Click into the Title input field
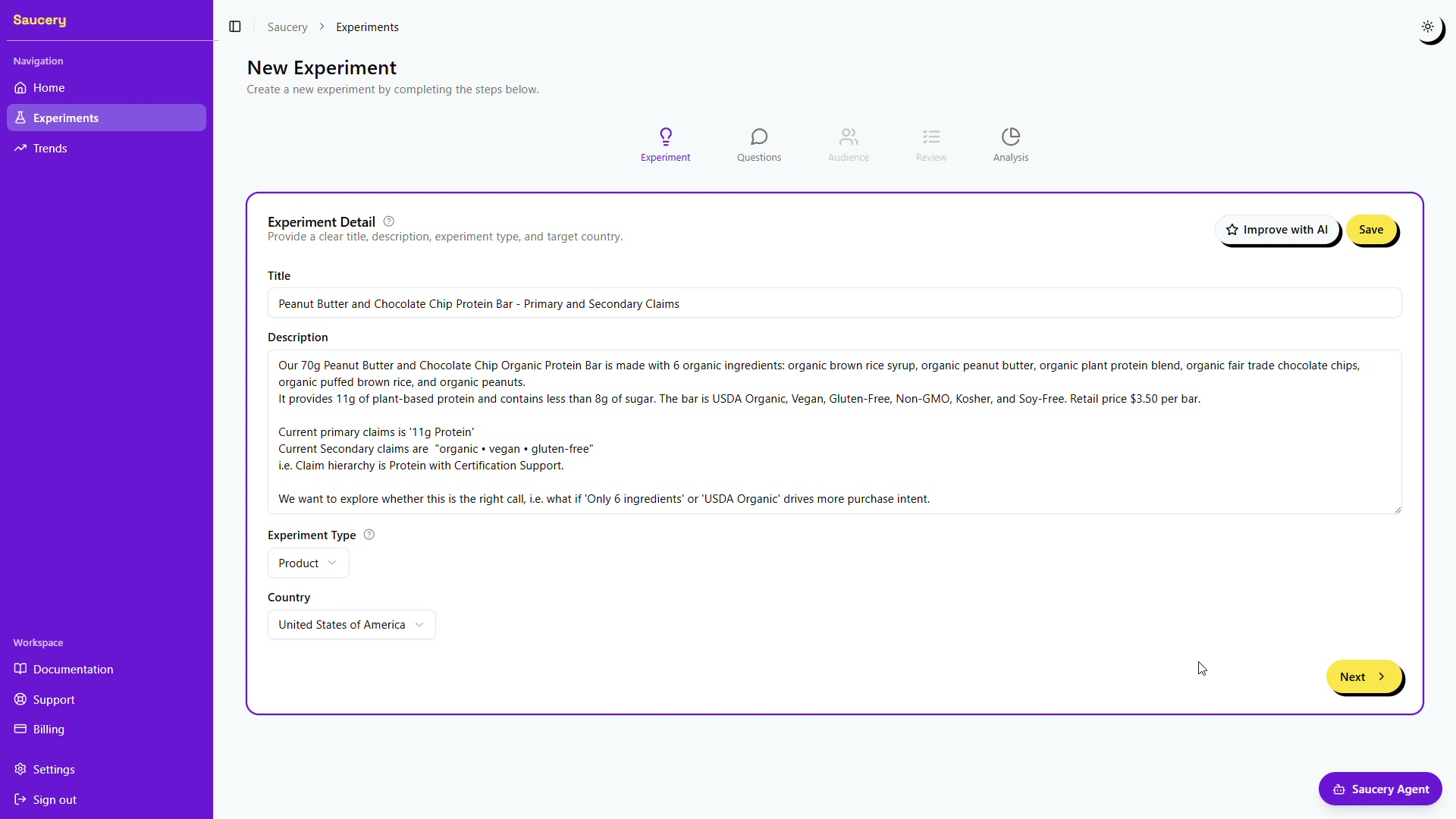 click(x=834, y=303)
